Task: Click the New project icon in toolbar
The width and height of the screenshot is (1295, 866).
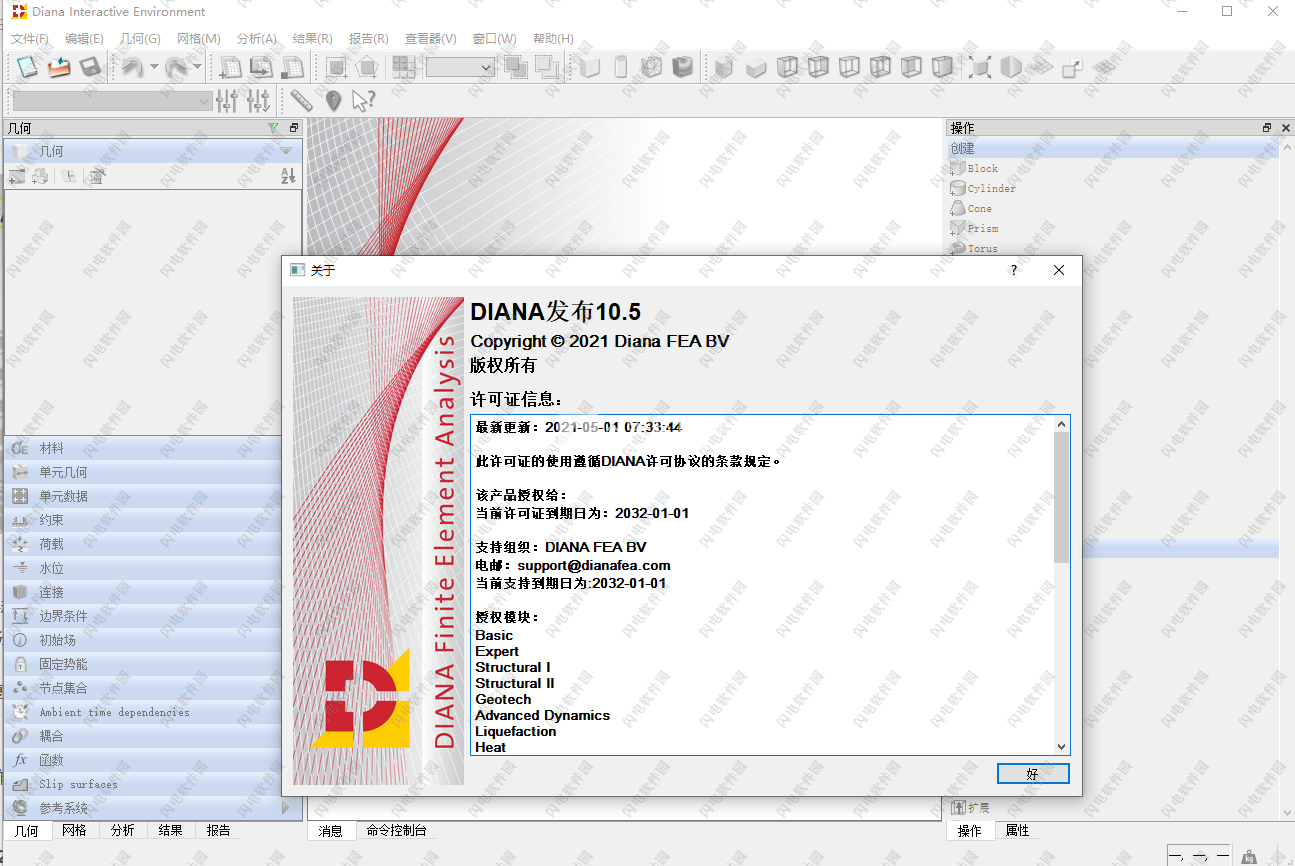Action: 27,67
